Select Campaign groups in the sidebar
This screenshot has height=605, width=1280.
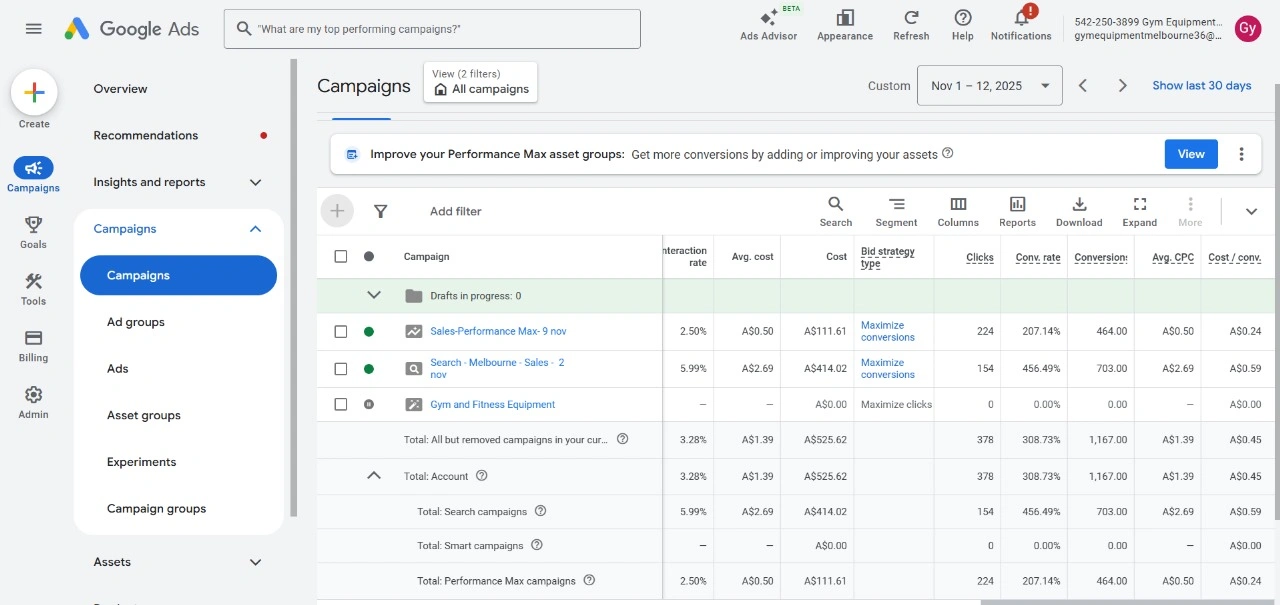(156, 508)
